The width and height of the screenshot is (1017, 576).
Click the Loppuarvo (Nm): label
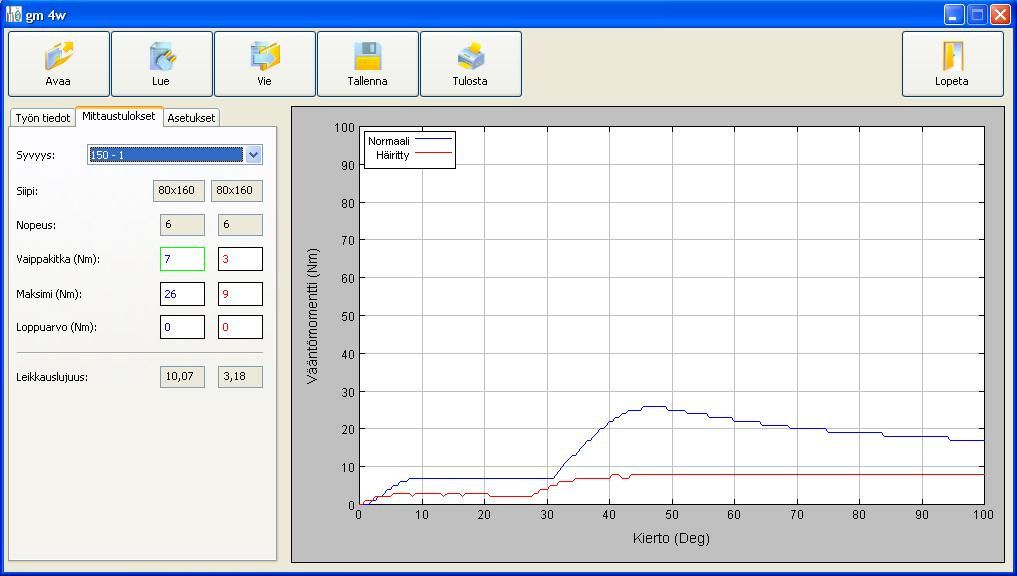56,328
